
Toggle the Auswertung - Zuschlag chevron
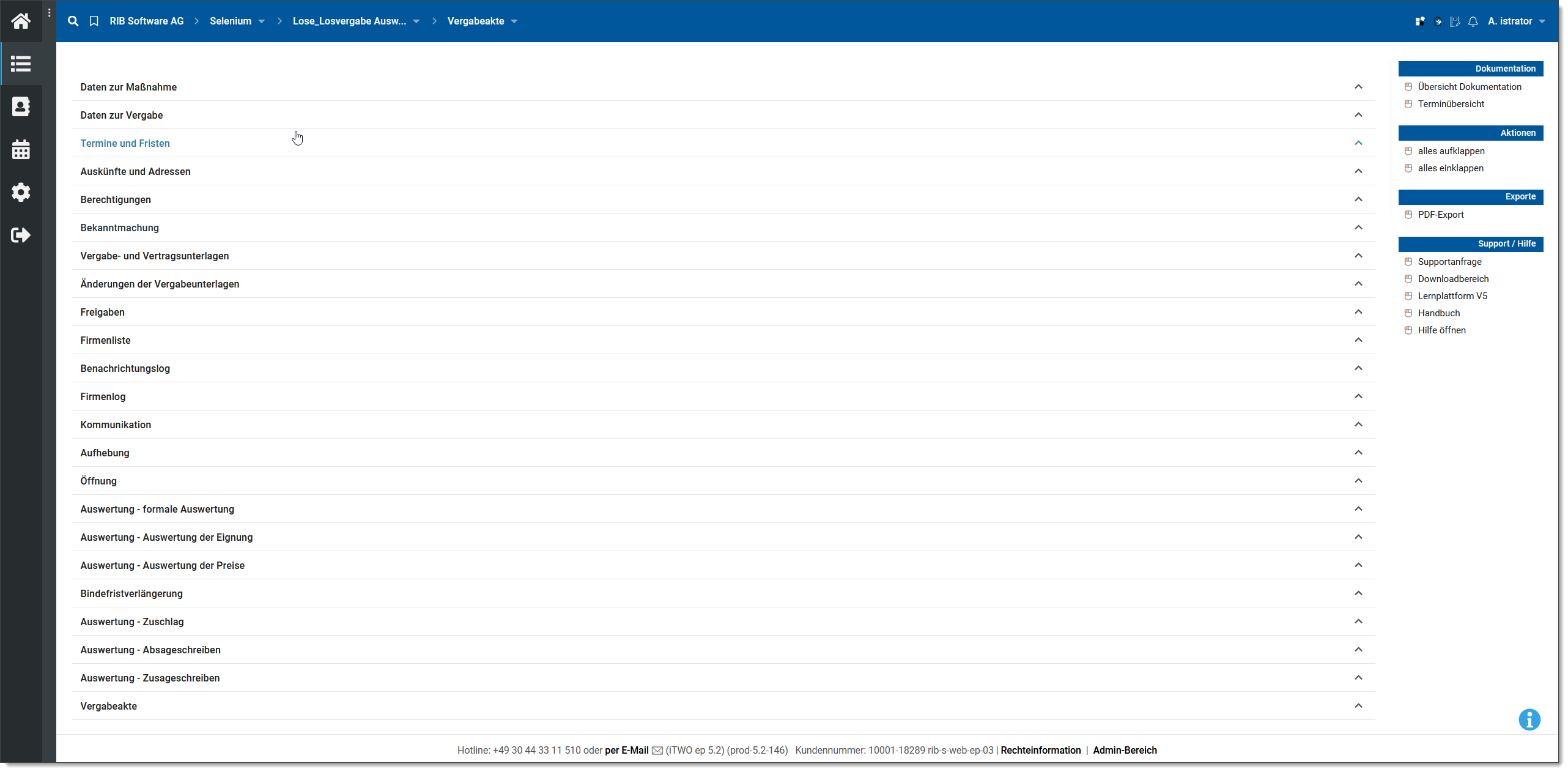pos(1358,622)
